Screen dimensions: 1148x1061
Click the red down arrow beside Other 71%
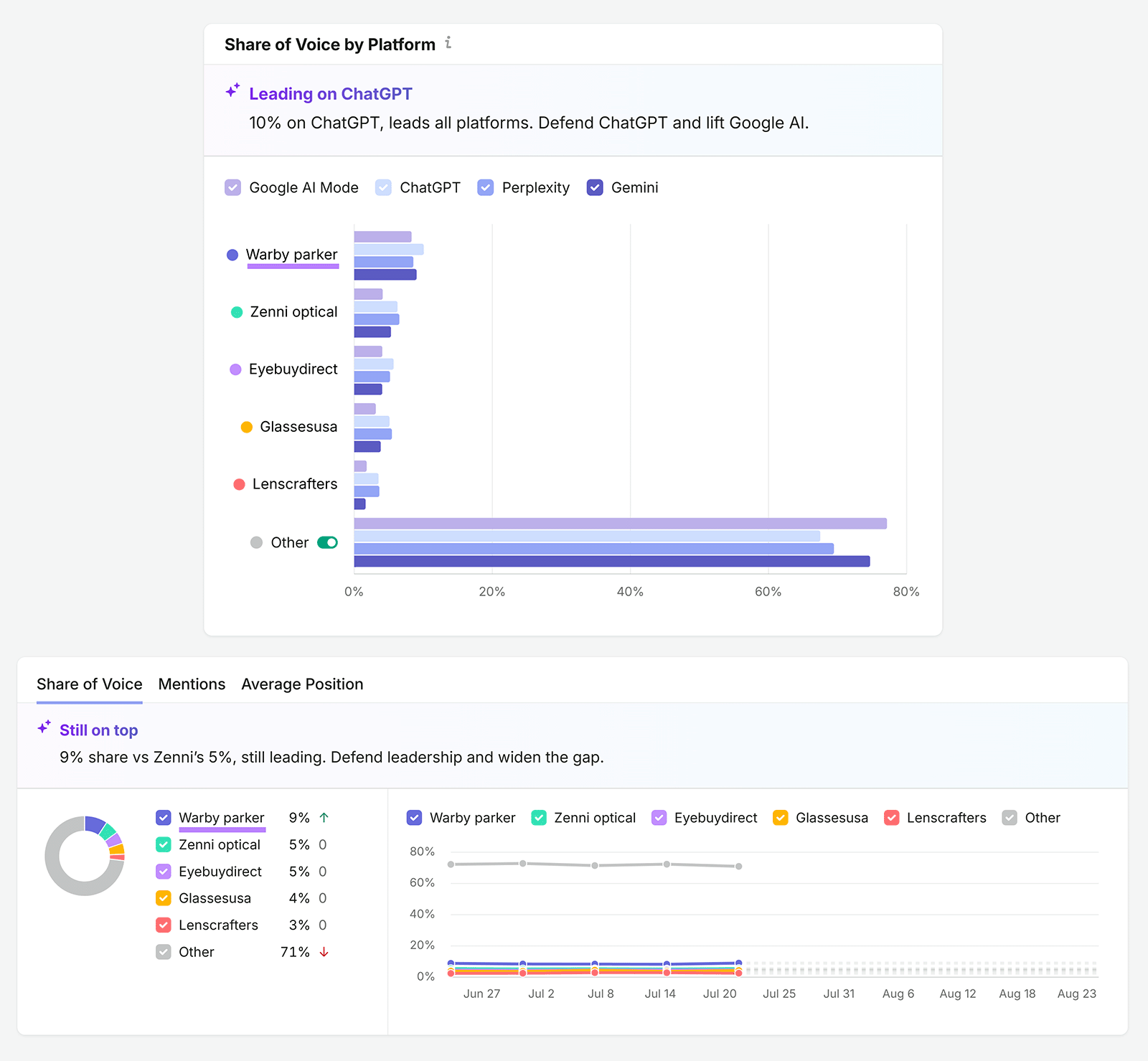click(x=324, y=952)
